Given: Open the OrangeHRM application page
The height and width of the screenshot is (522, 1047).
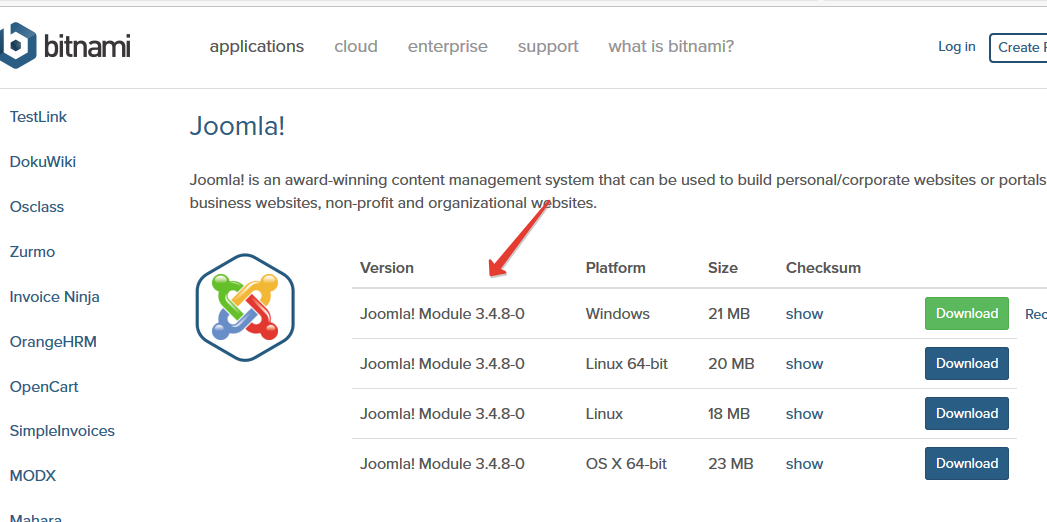Looking at the screenshot, I should click(51, 342).
